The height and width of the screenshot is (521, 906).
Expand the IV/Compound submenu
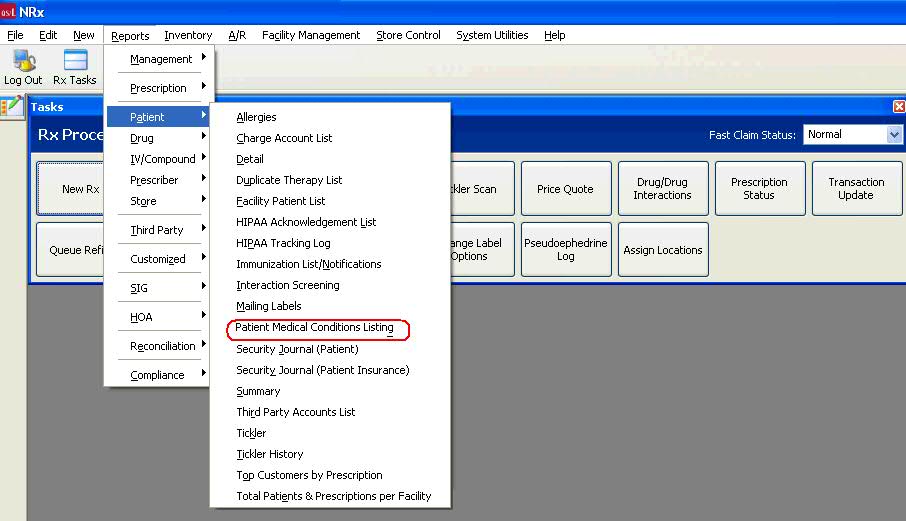click(159, 159)
